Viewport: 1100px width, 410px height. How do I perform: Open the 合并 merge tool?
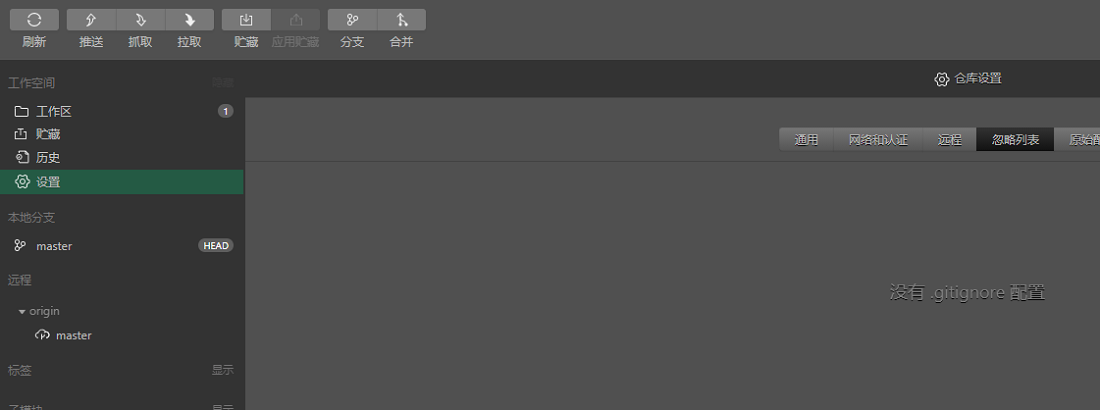[401, 20]
